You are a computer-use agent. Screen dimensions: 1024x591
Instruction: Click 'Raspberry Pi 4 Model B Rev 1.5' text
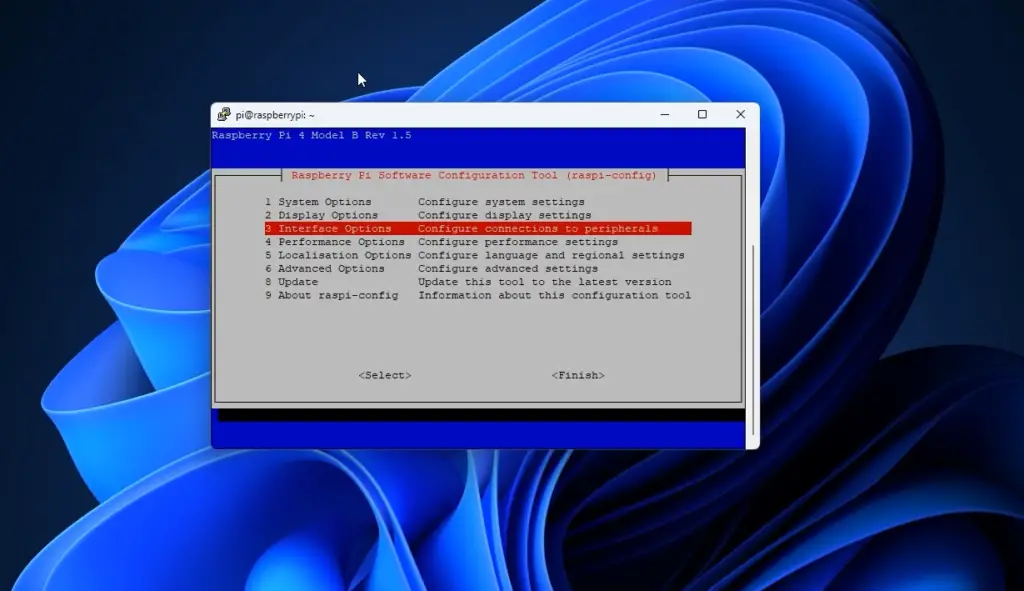coord(312,135)
